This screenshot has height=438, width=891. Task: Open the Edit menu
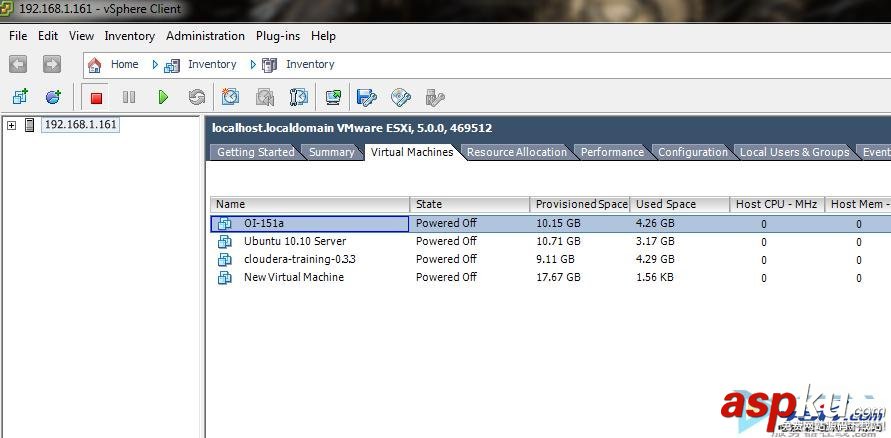point(48,36)
